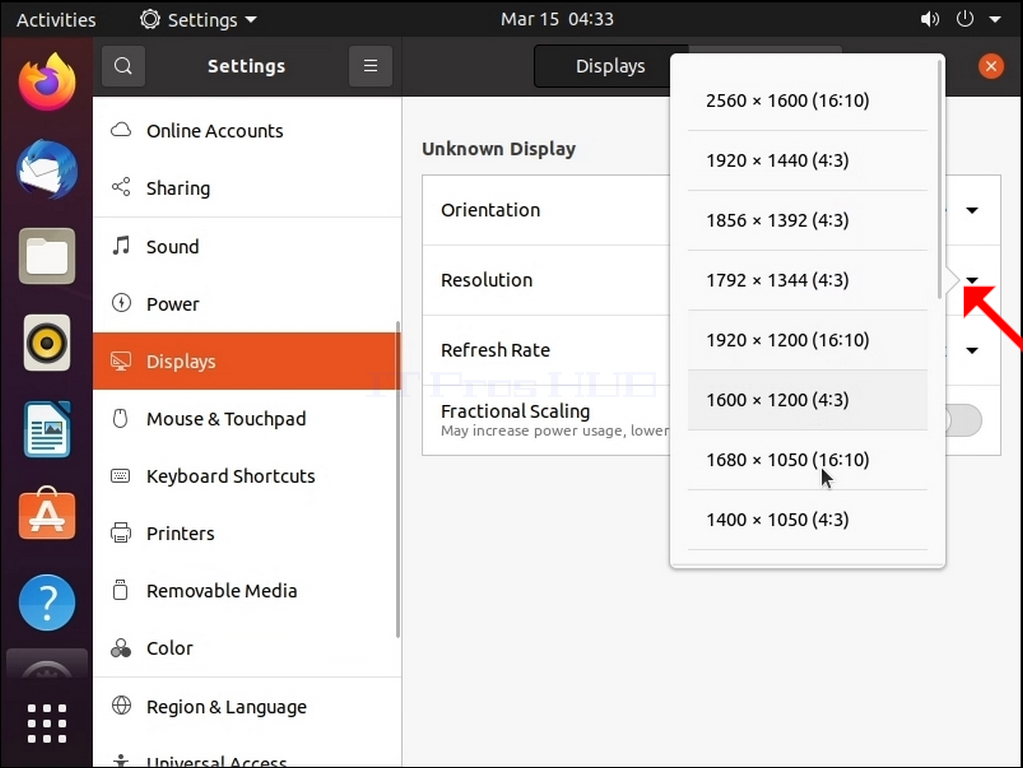Click the Sharing icon in the sidebar
Image resolution: width=1023 pixels, height=768 pixels.
point(121,187)
